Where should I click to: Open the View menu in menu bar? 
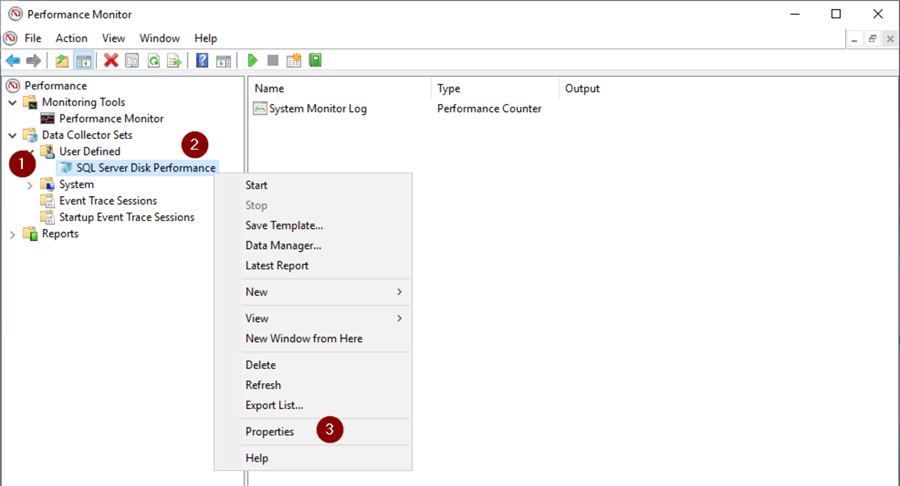[114, 38]
